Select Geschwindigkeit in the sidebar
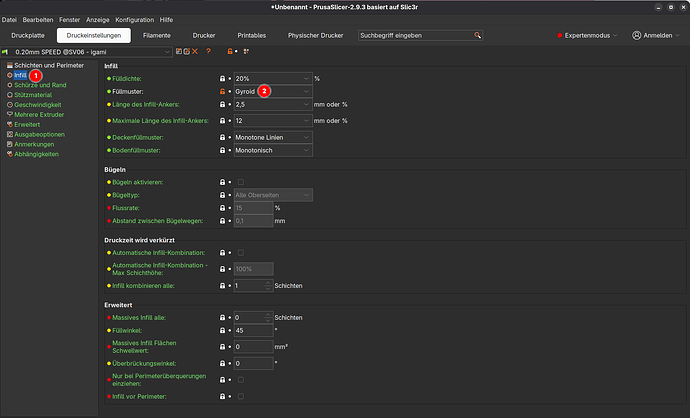 [x=37, y=105]
